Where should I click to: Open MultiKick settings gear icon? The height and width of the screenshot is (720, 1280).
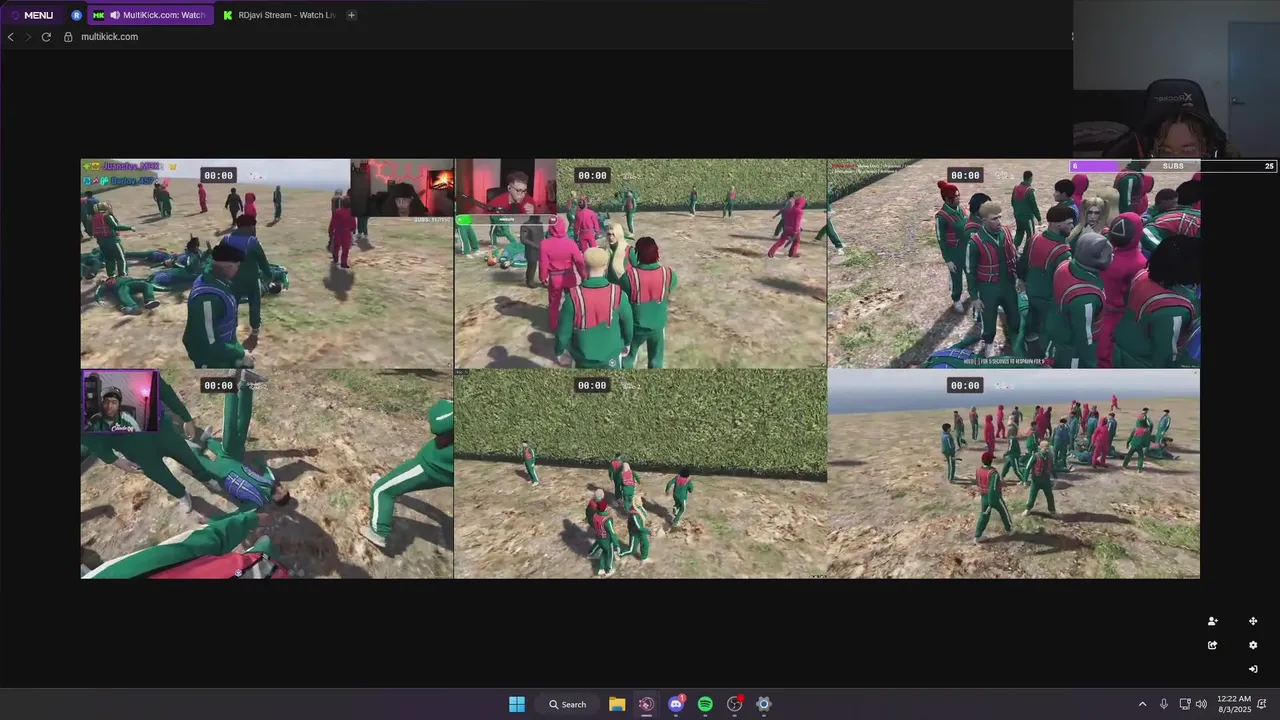tap(1253, 645)
